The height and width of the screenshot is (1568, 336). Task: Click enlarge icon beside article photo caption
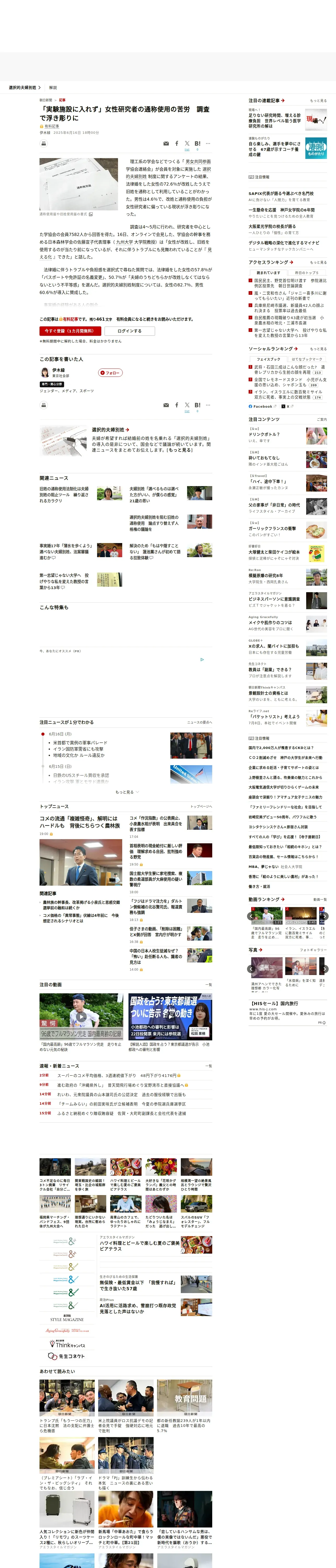click(91, 214)
